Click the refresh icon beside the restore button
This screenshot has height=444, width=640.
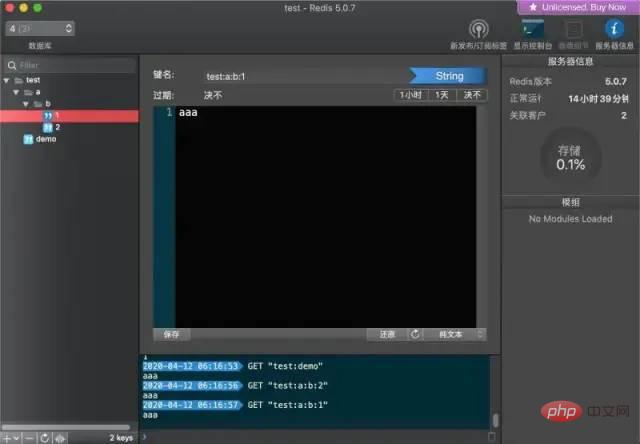[415, 334]
